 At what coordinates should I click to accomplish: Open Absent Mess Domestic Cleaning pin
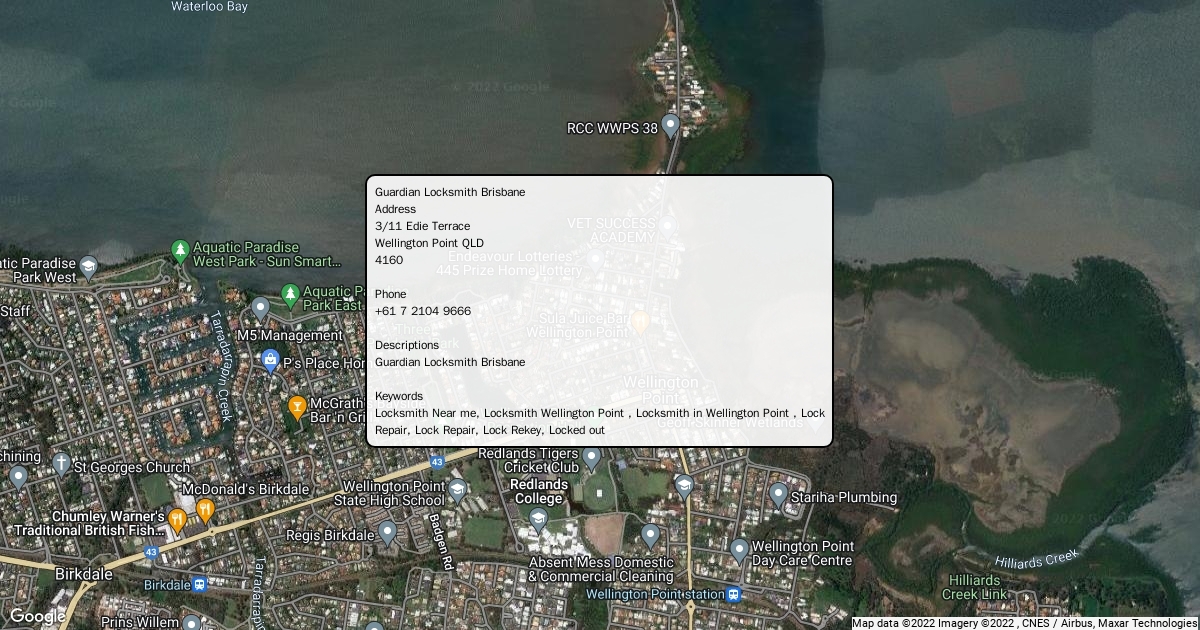point(650,536)
